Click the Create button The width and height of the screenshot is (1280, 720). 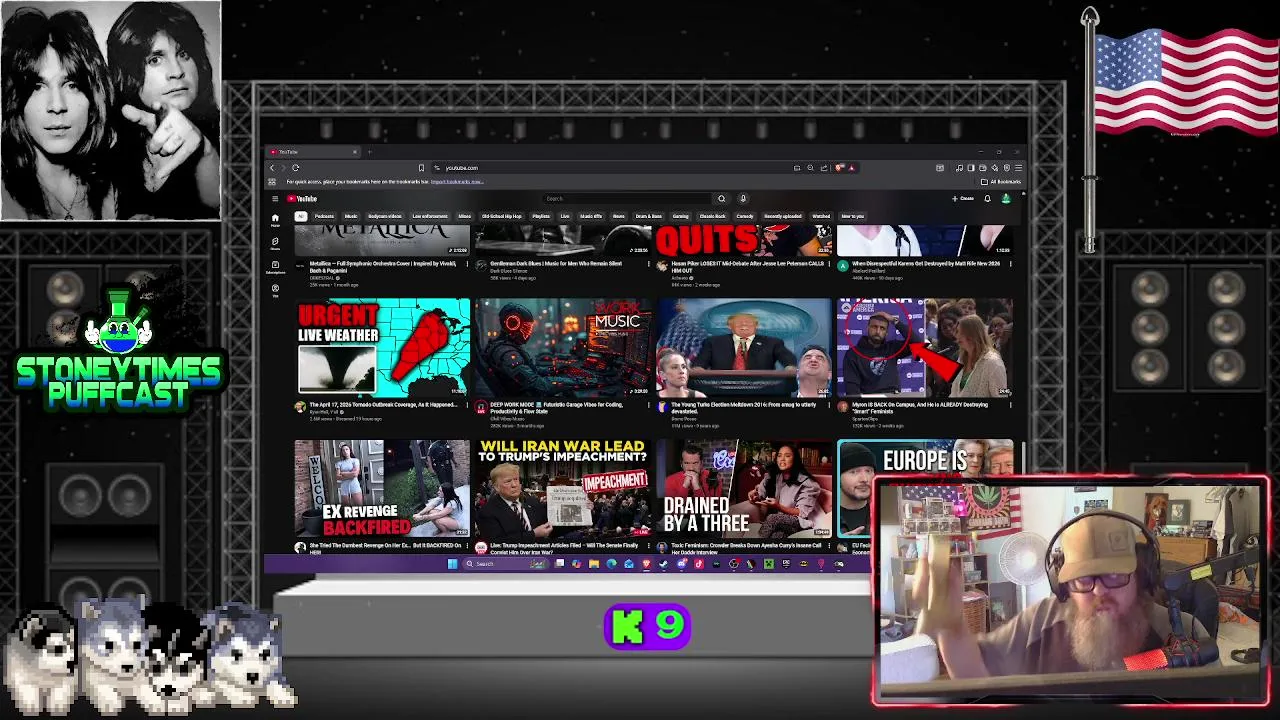(x=962, y=198)
